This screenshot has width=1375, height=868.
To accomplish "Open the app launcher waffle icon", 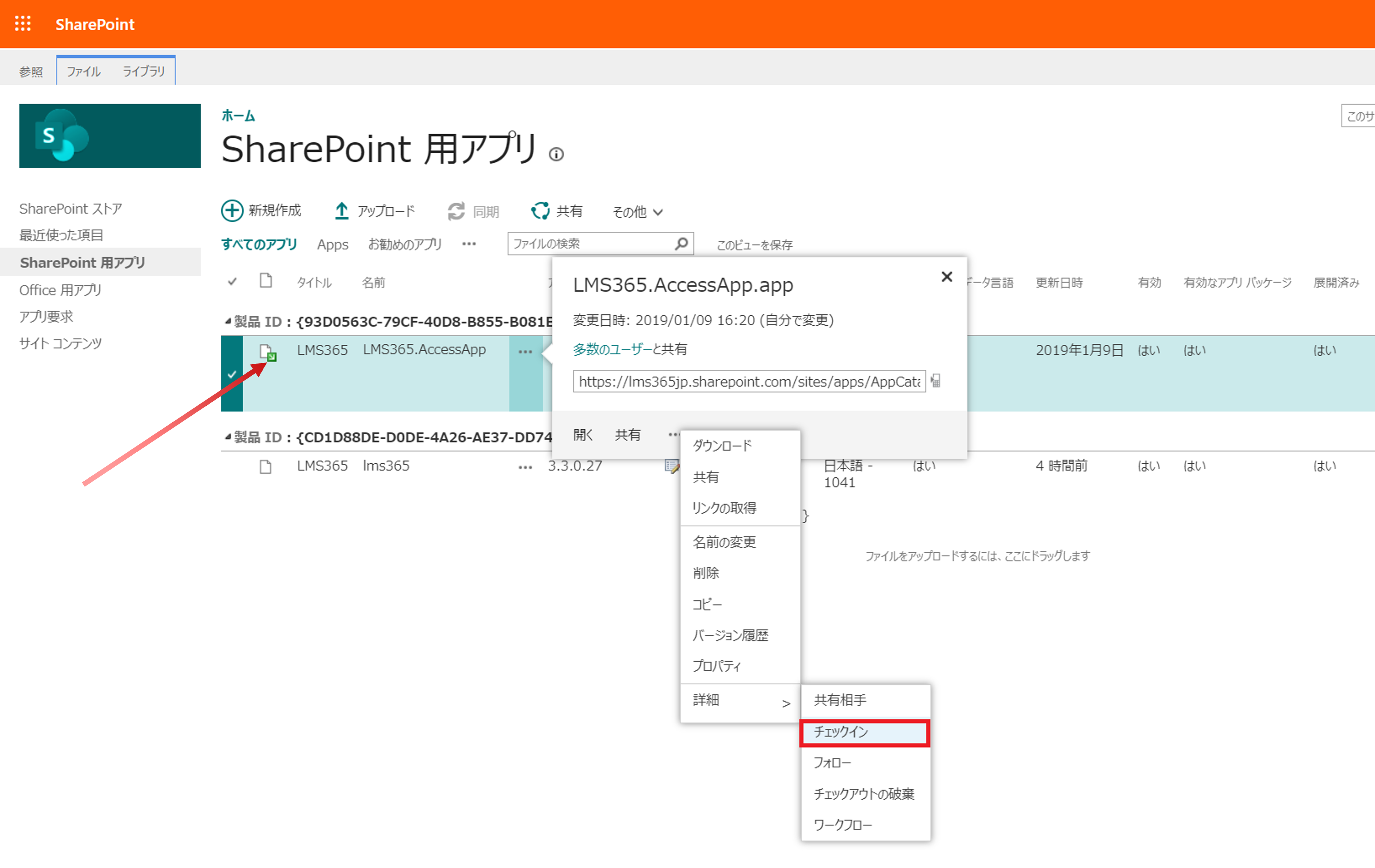I will point(23,23).
